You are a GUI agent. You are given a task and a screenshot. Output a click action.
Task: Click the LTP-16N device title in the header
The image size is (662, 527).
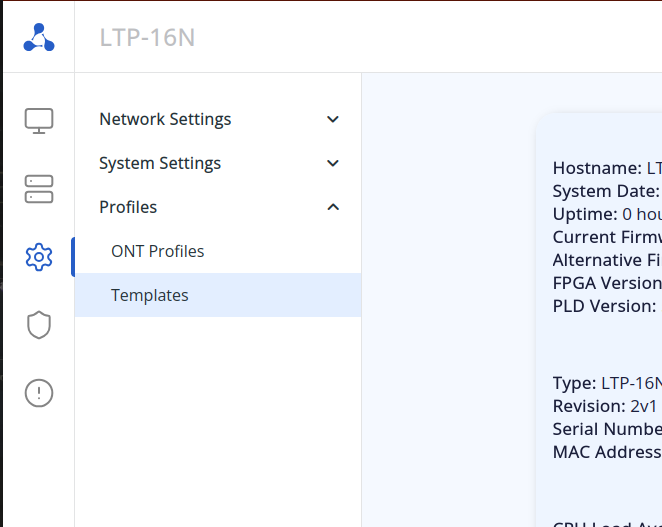click(x=147, y=38)
